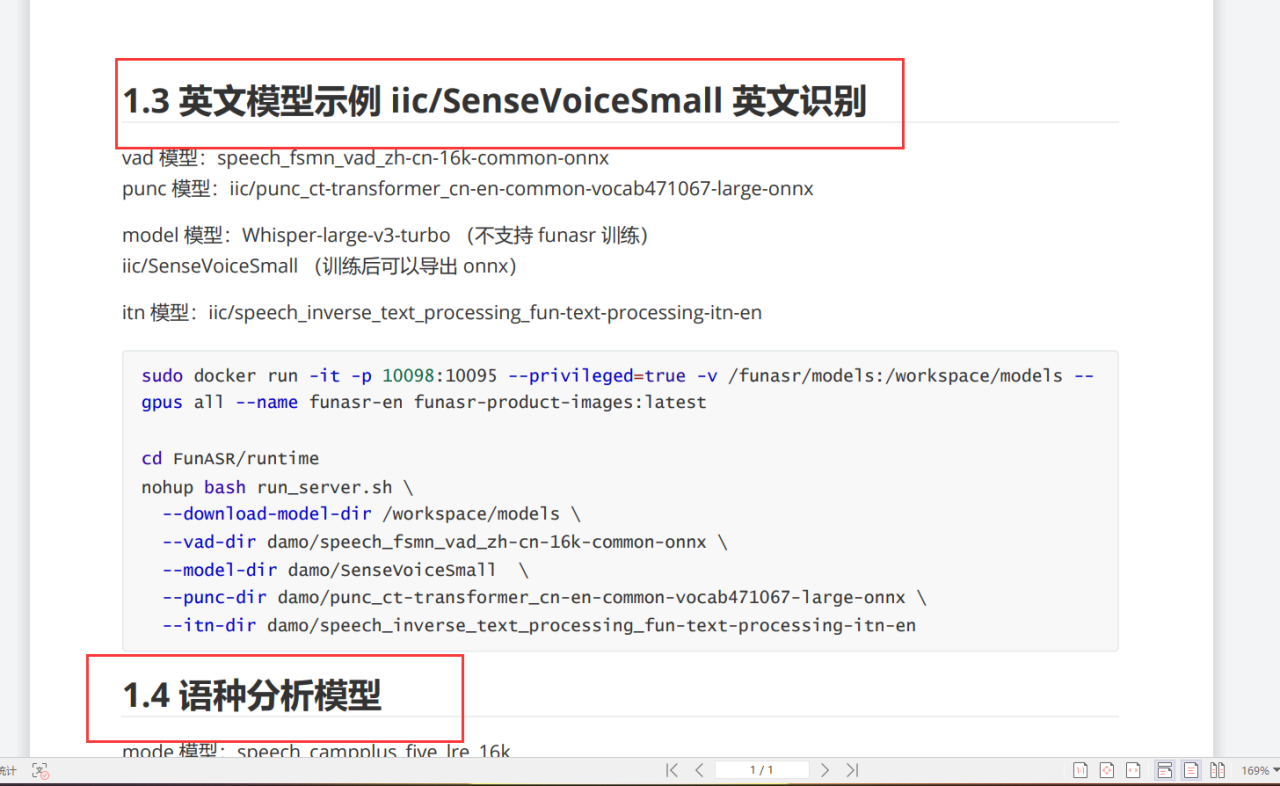1280x786 pixels.
Task: Click the --download-model-dir code line
Action: (371, 514)
